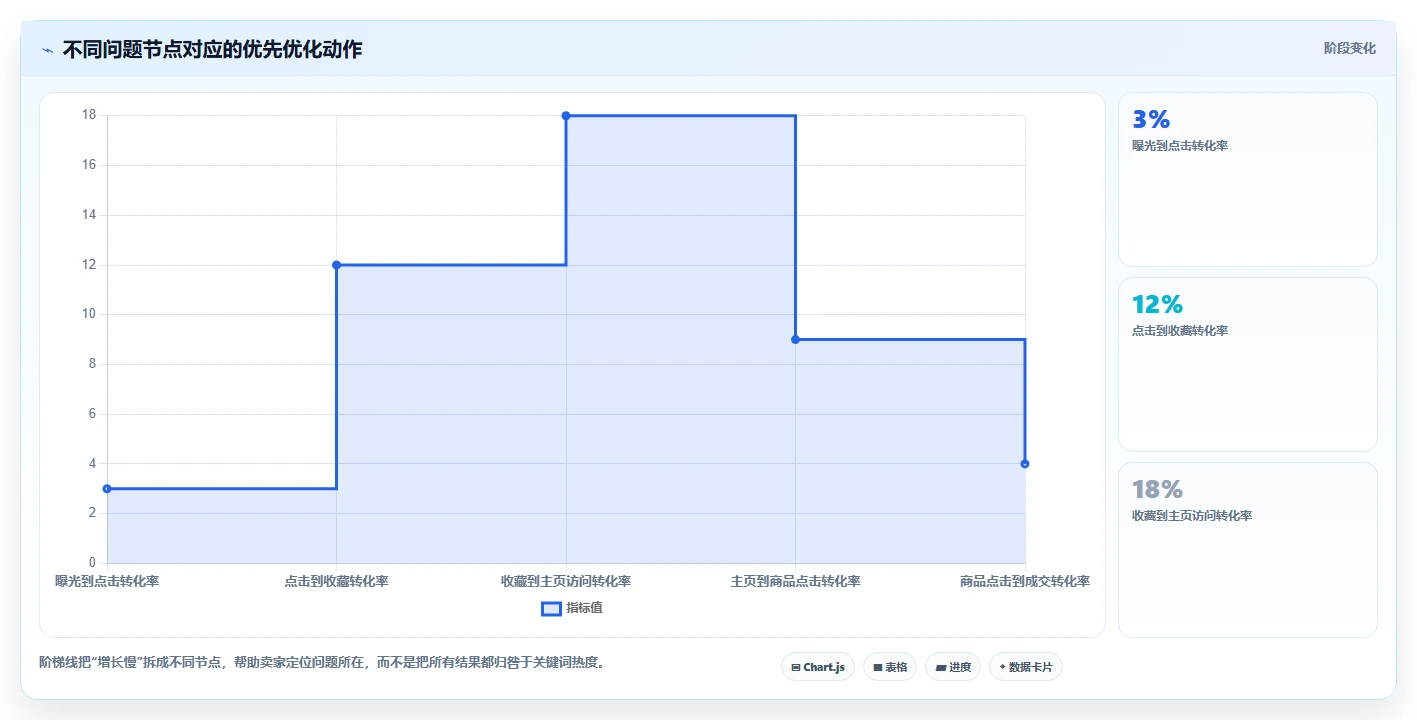Screen dimensions: 1417x720
Task: Click the data point at value 3
Action: click(107, 489)
